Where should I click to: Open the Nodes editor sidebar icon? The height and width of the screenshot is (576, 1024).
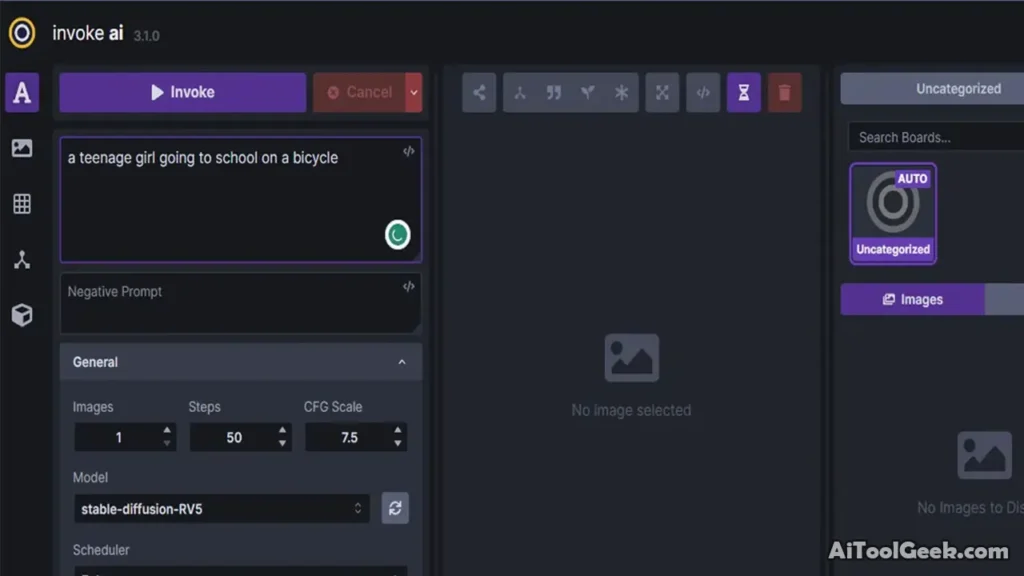click(x=22, y=260)
